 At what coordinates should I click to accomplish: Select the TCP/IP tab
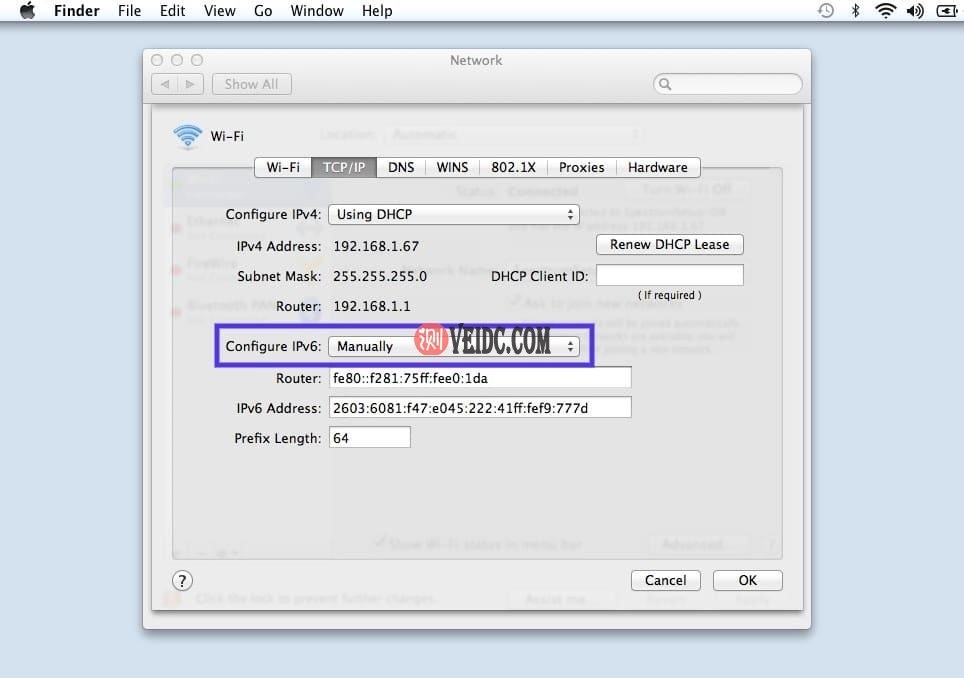click(344, 167)
